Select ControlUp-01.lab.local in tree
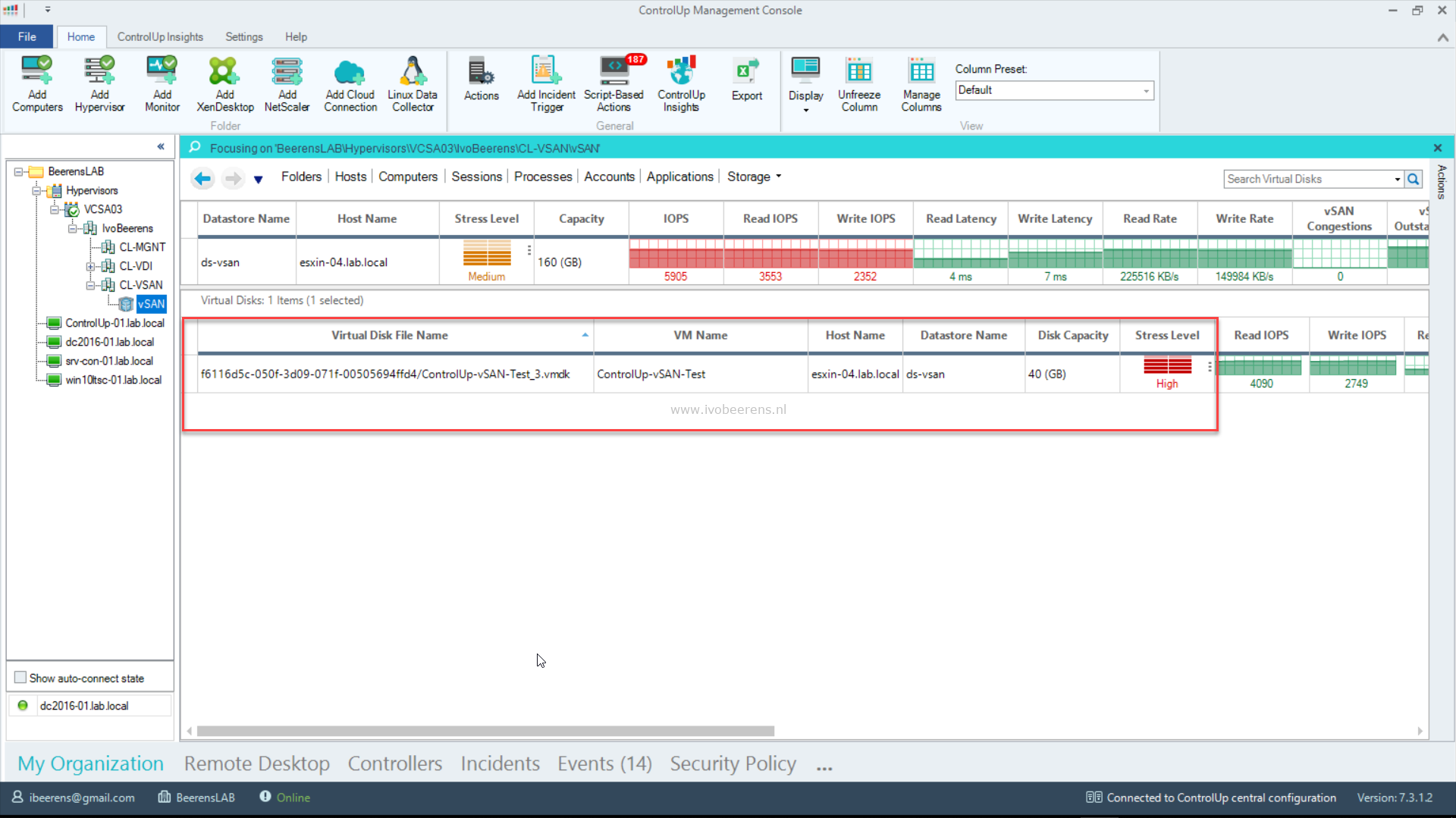The width and height of the screenshot is (1456, 818). tap(115, 323)
